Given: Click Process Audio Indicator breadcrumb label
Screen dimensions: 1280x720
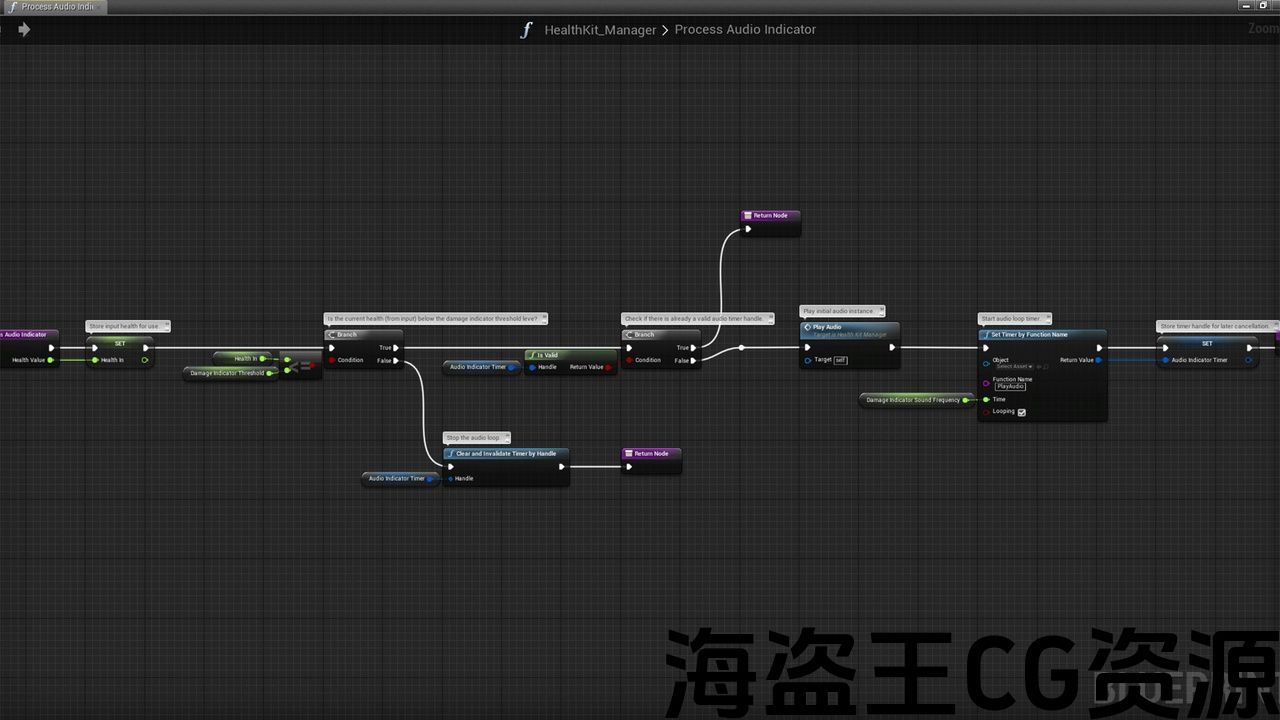Looking at the screenshot, I should coord(745,30).
